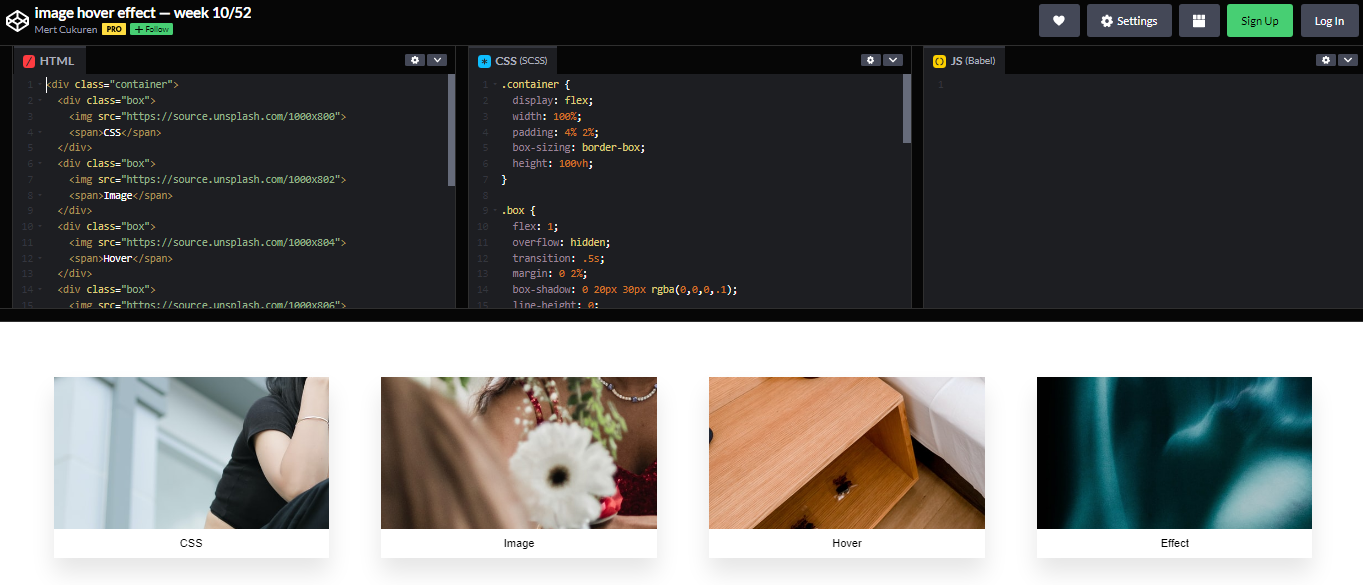This screenshot has width=1363, height=585.
Task: Click the Log In button
Action: 1329,20
